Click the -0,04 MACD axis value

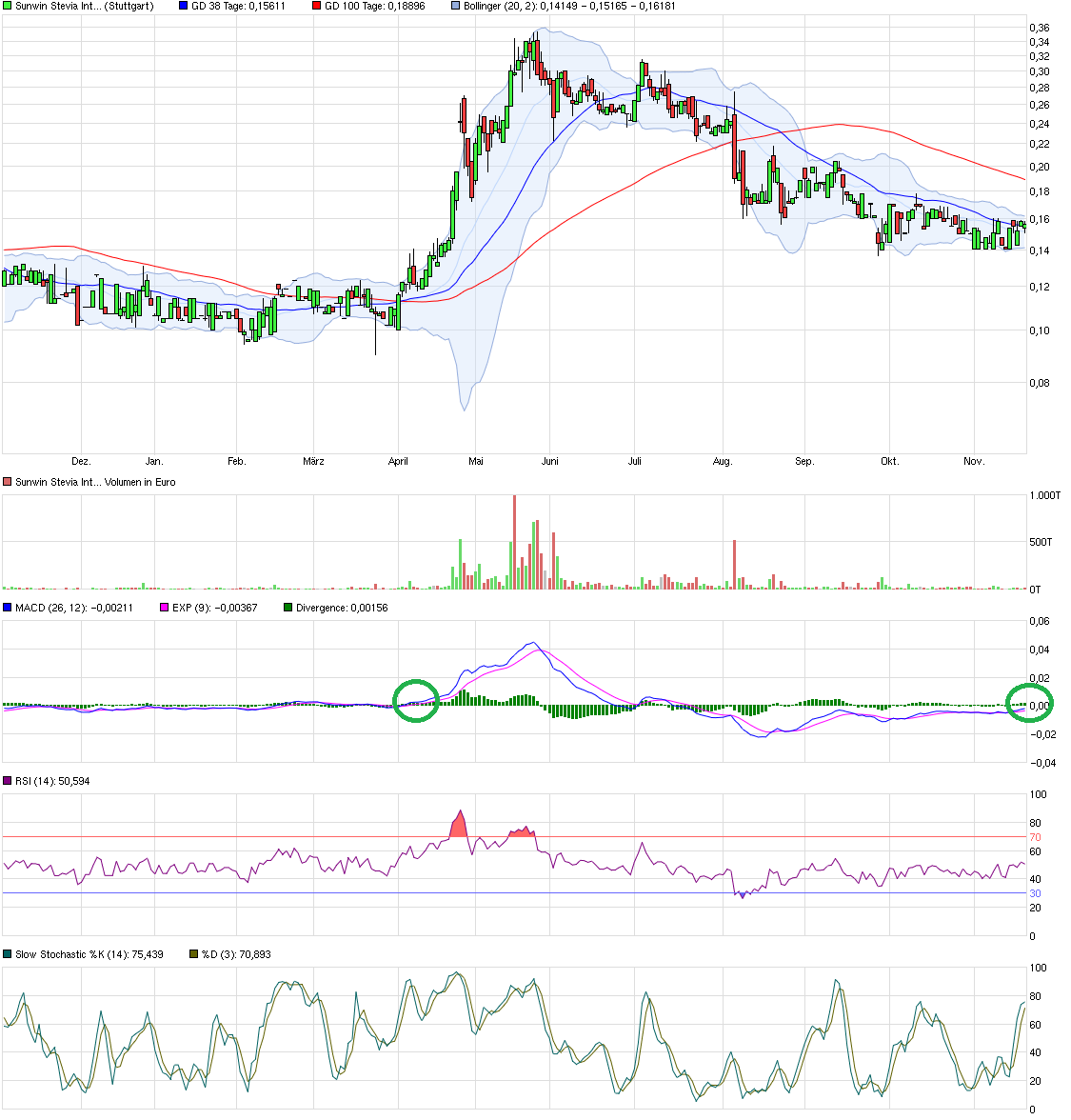[x=1042, y=763]
